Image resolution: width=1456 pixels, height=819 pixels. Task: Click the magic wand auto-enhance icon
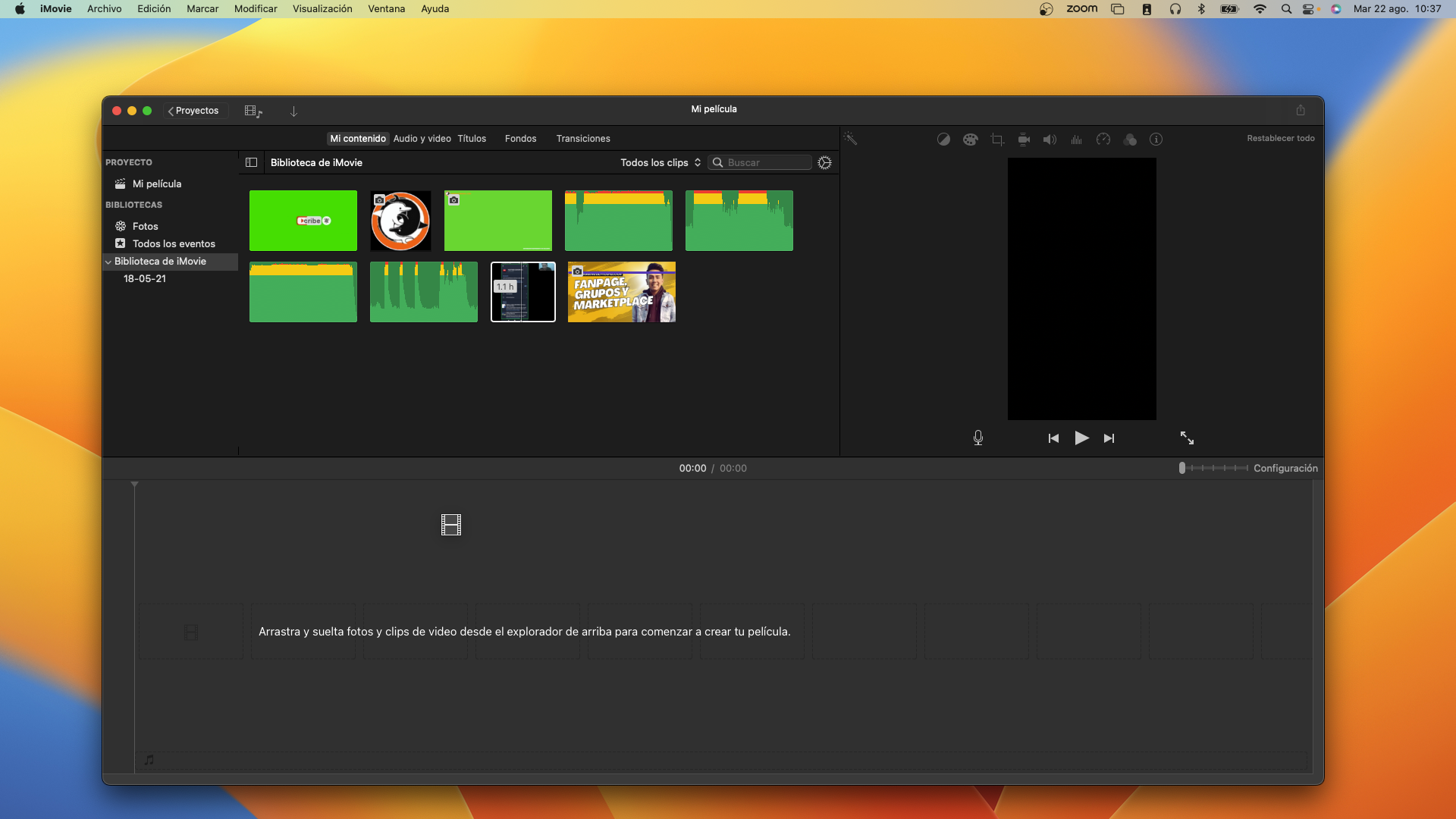[850, 139]
